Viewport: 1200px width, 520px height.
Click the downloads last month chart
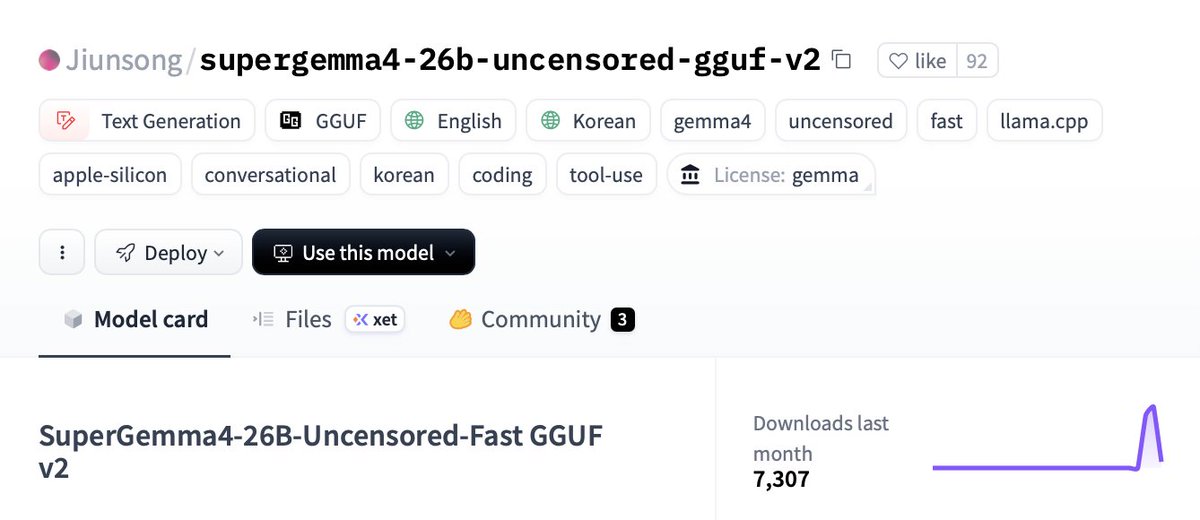(x=1046, y=440)
